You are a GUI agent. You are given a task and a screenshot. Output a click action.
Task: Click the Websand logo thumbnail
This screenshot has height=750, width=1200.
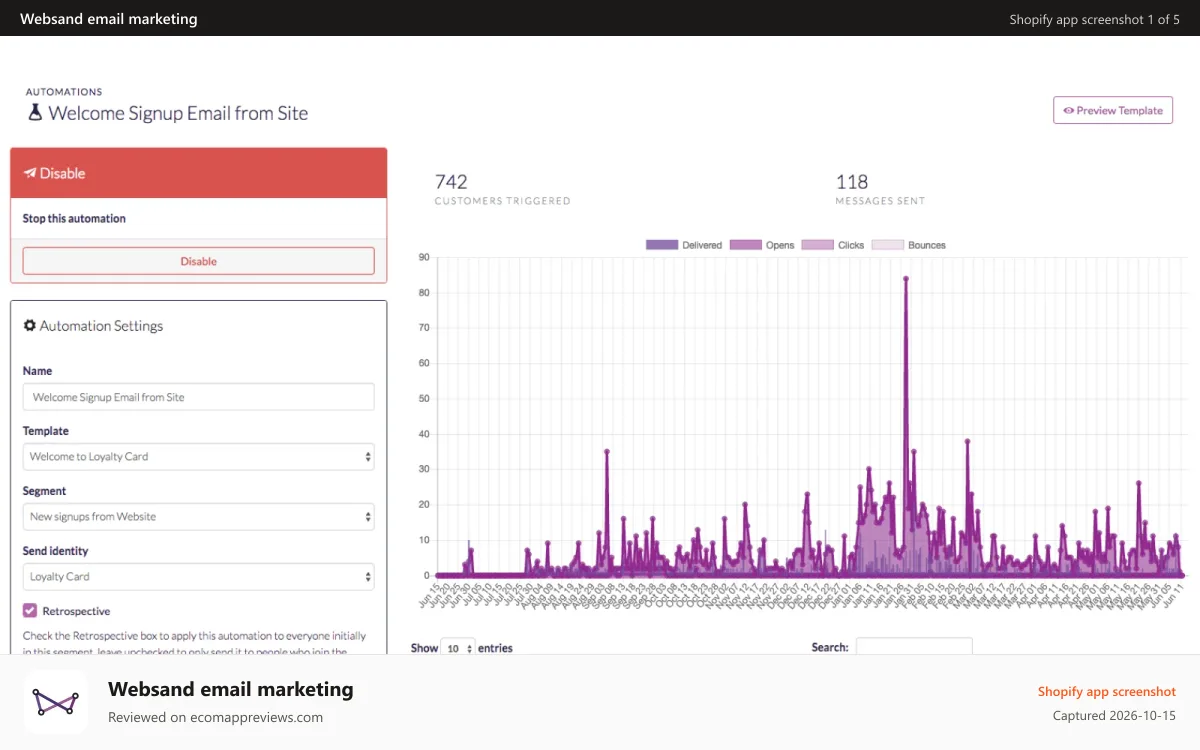pyautogui.click(x=56, y=702)
